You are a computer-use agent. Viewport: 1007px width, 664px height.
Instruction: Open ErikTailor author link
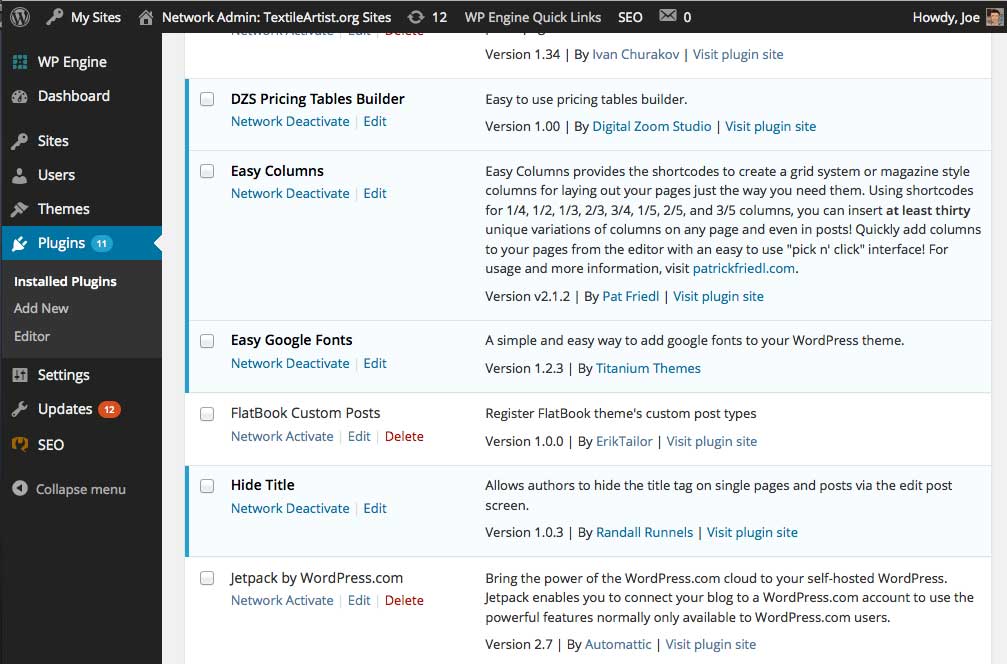pos(624,442)
